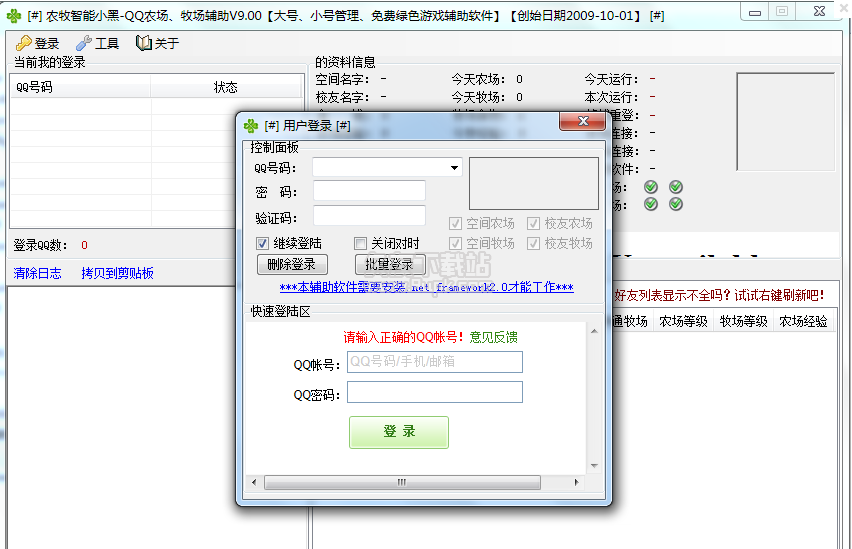
Task: Click the quick login scroll down arrow
Action: (594, 466)
